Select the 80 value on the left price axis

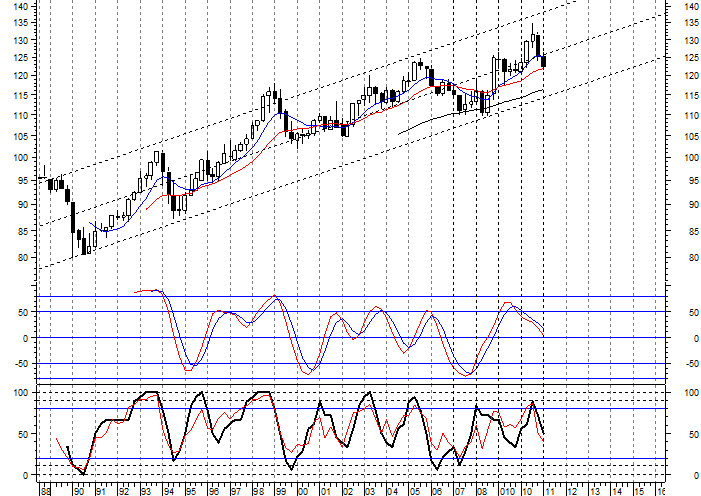(x=22, y=258)
